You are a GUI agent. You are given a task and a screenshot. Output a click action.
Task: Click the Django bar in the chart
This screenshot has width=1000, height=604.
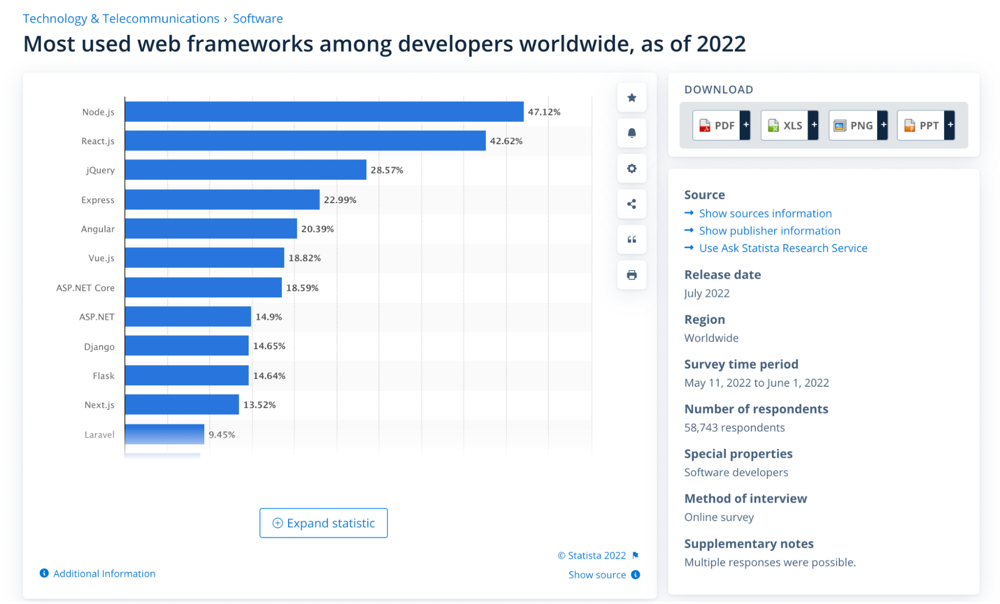coord(187,346)
